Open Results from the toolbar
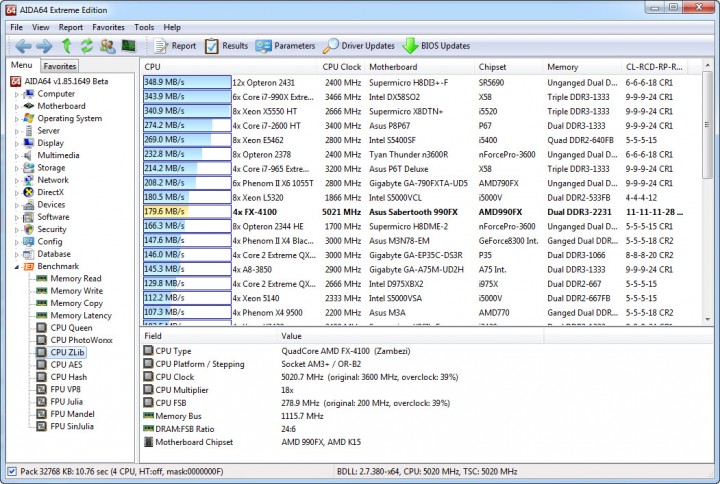Screen dimensions: 720x484 226,46
